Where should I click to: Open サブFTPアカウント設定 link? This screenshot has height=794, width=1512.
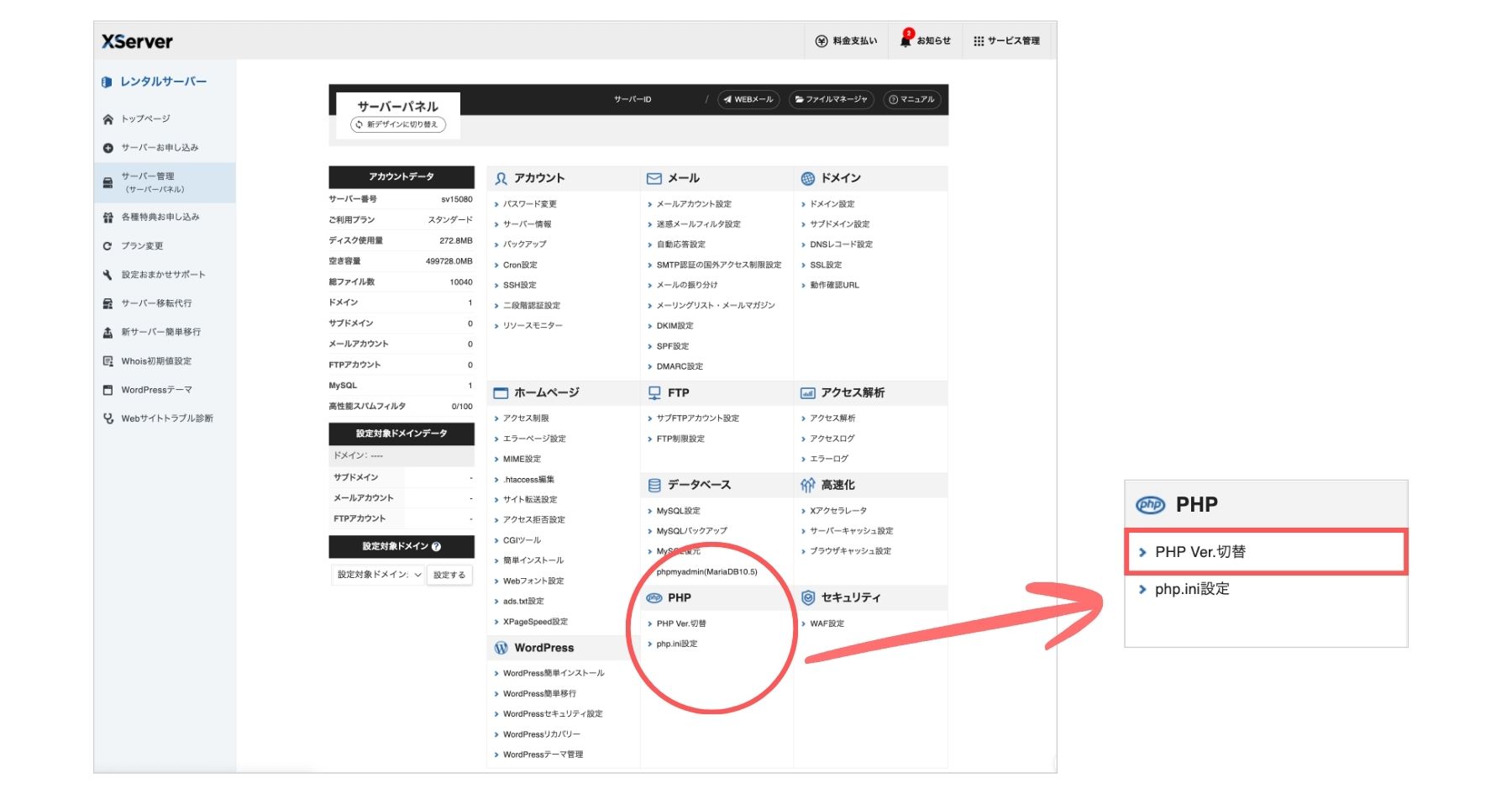(698, 418)
